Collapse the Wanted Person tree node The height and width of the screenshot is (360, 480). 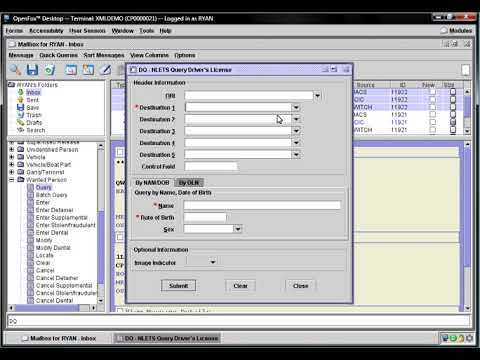click(12, 180)
